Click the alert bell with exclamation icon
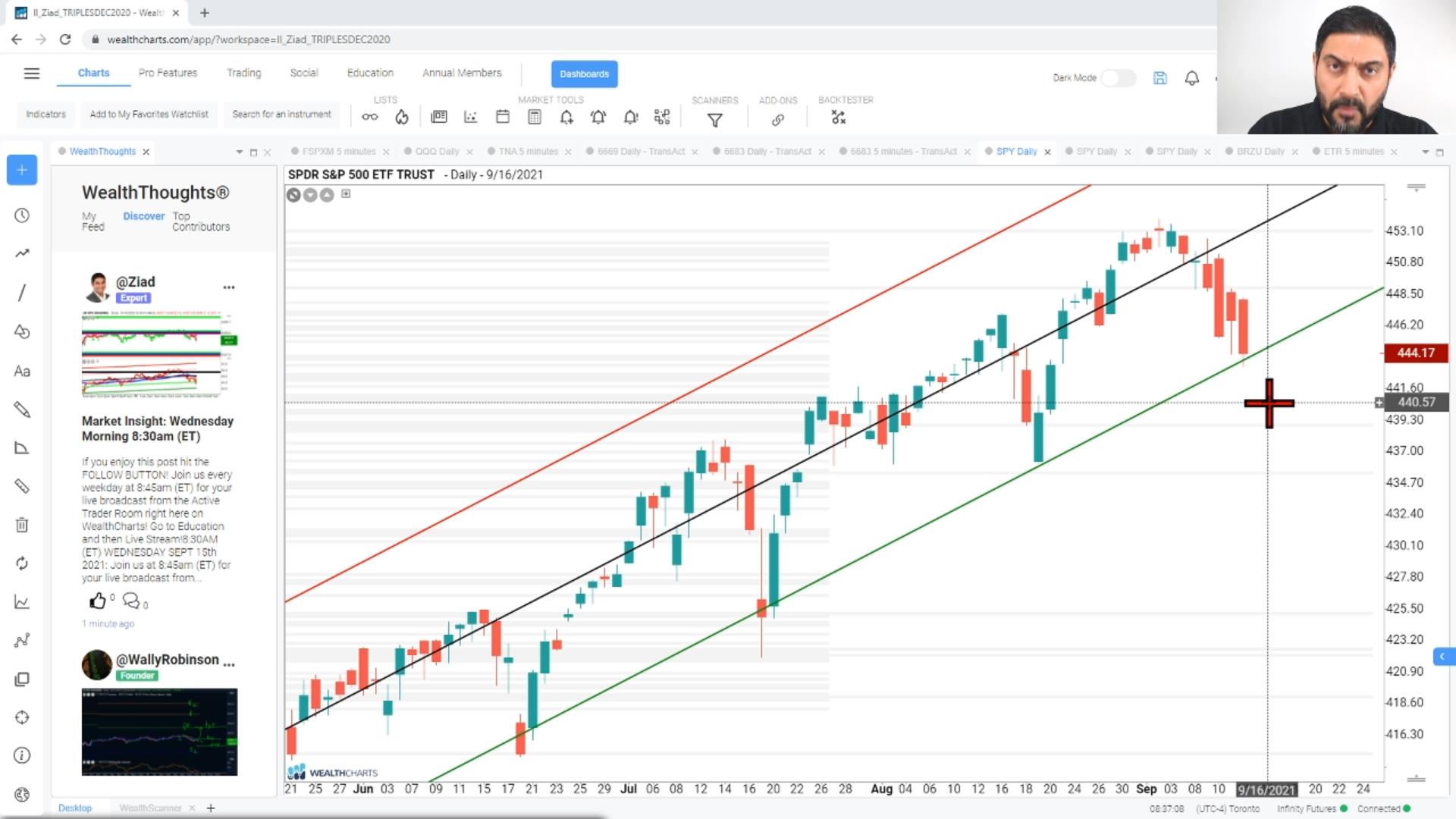The width and height of the screenshot is (1456, 819). click(x=631, y=117)
